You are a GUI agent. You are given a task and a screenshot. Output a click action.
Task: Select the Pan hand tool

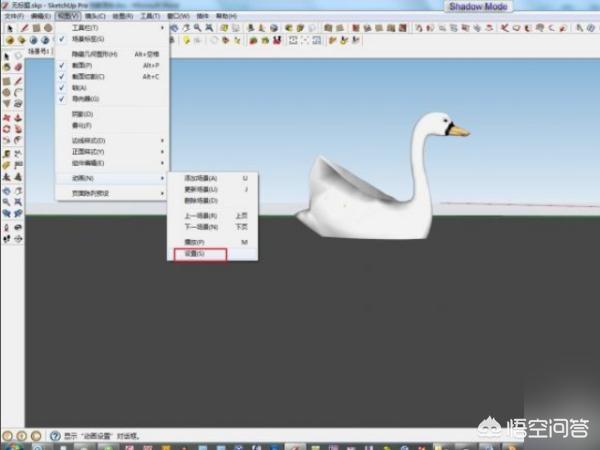tap(18, 191)
